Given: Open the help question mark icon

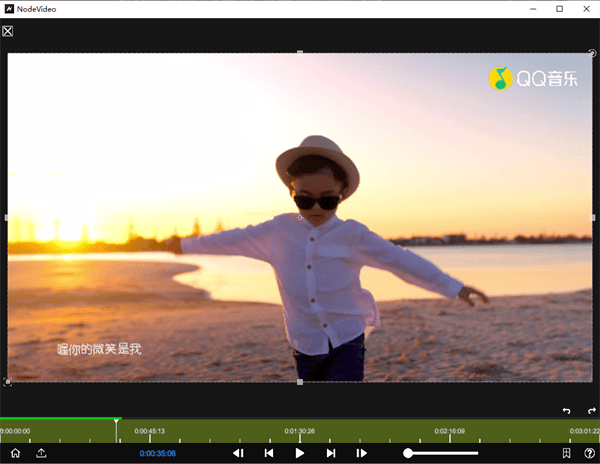Looking at the screenshot, I should [589, 453].
